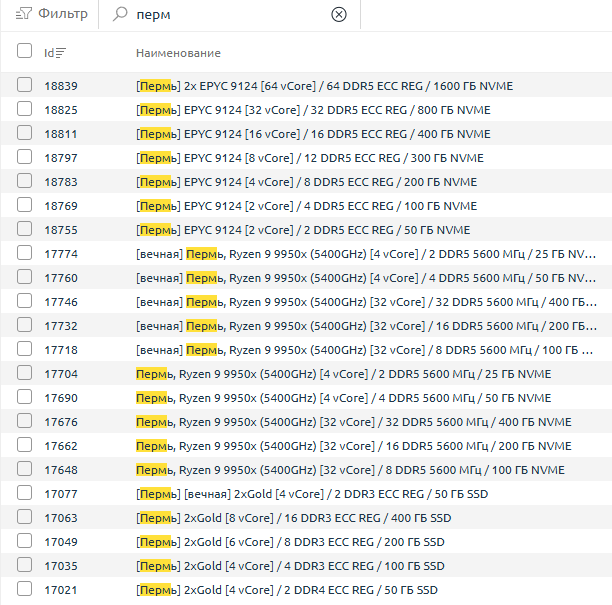
Task: Click the Filter funnel icon
Action: click(x=24, y=14)
